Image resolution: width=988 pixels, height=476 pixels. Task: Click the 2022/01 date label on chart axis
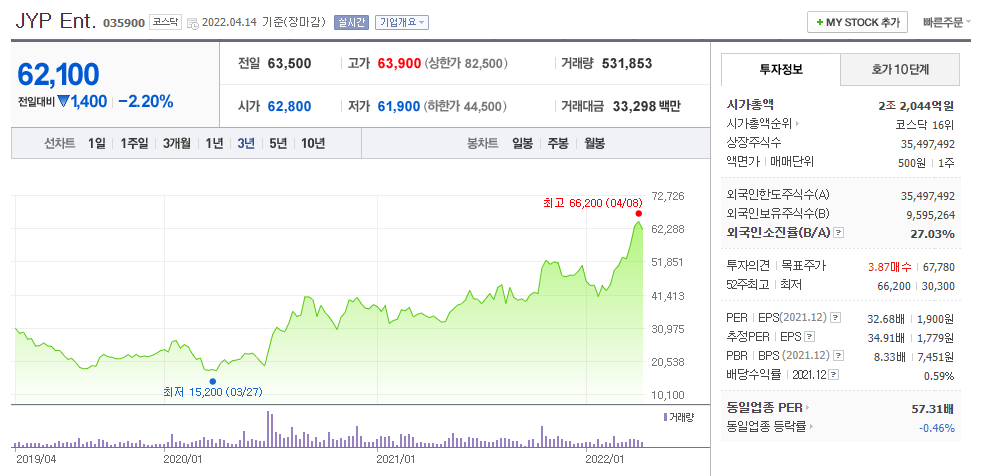click(x=603, y=458)
